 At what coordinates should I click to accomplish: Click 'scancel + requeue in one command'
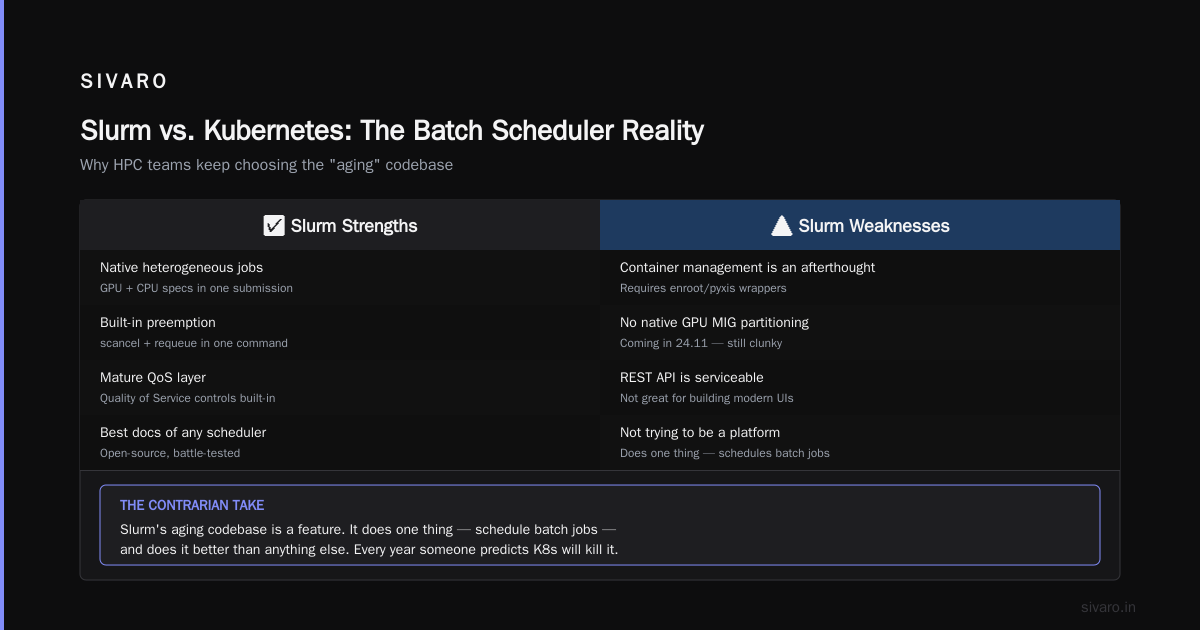(x=194, y=343)
